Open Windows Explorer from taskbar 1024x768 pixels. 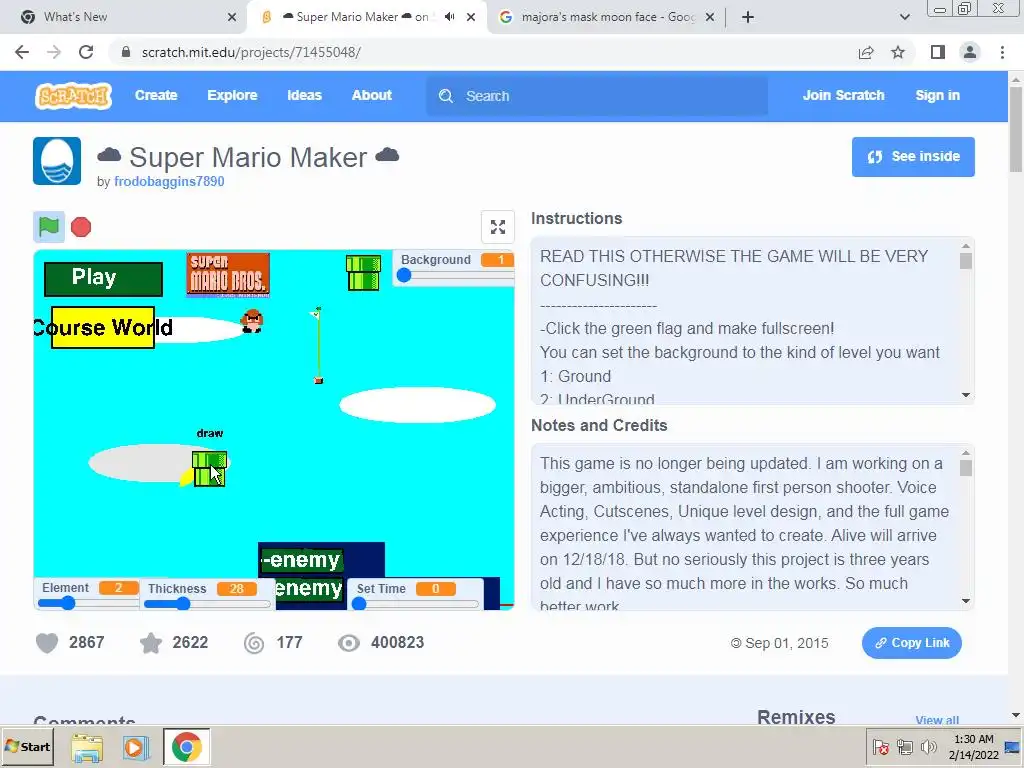click(87, 747)
